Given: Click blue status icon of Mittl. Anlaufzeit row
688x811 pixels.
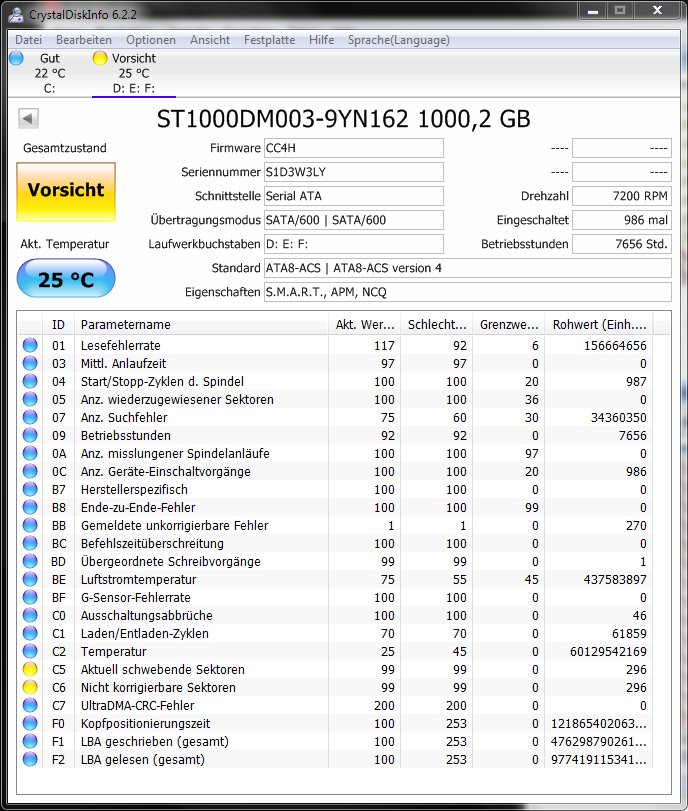Looking at the screenshot, I should (30, 363).
